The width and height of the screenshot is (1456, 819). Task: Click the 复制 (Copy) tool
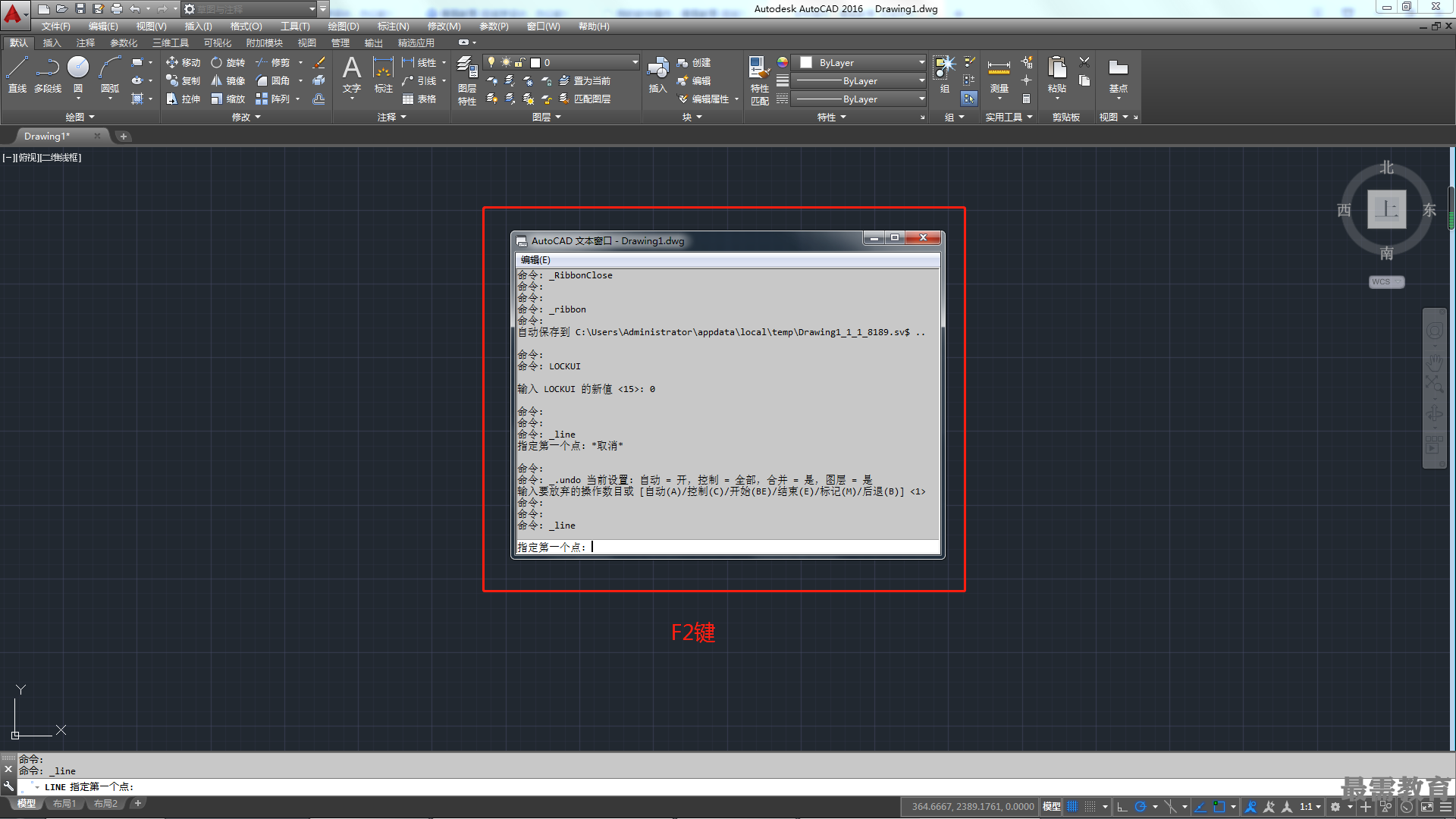click(x=183, y=81)
